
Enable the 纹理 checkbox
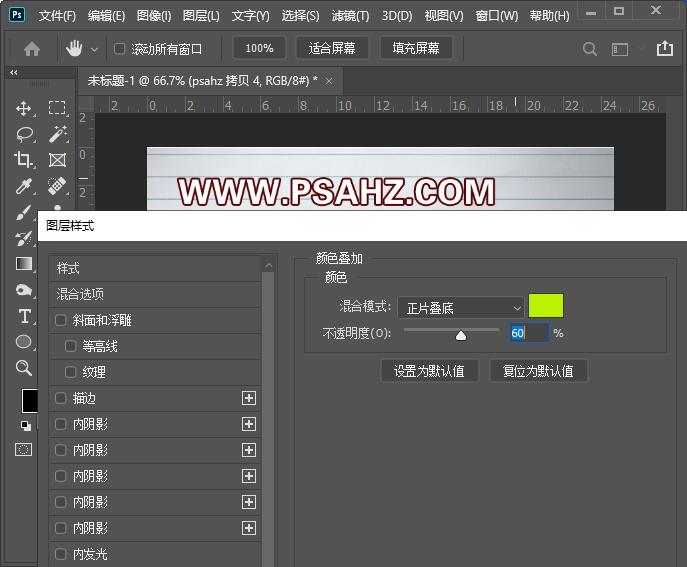pos(70,372)
